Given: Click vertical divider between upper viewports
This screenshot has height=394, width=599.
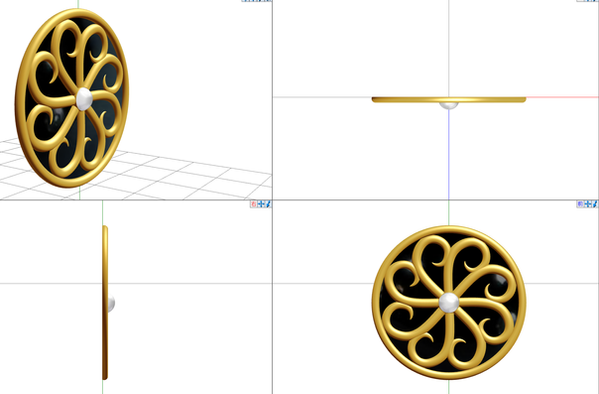Looking at the screenshot, I should tap(272, 100).
